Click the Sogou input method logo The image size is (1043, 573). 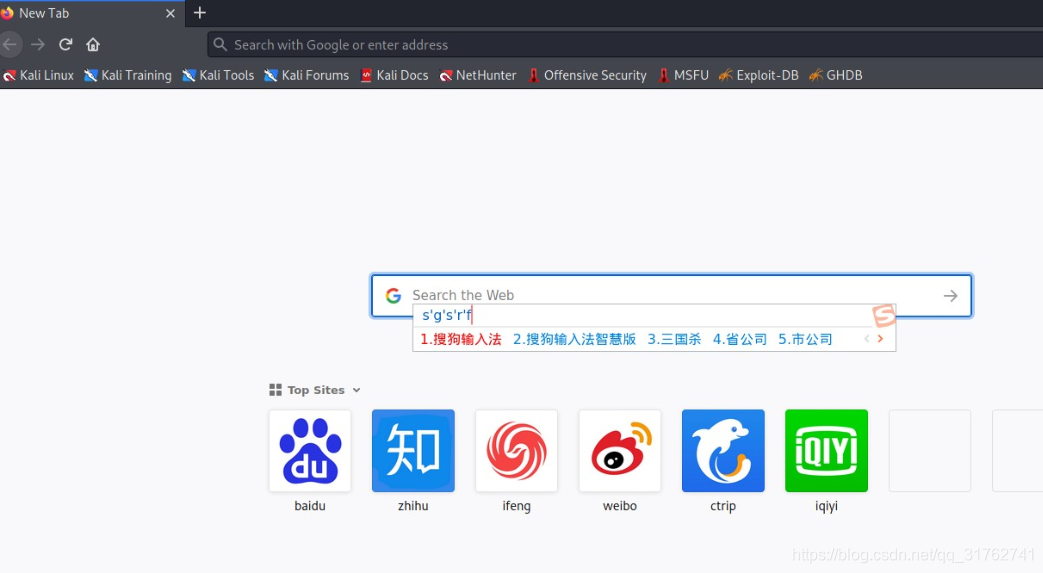(884, 315)
